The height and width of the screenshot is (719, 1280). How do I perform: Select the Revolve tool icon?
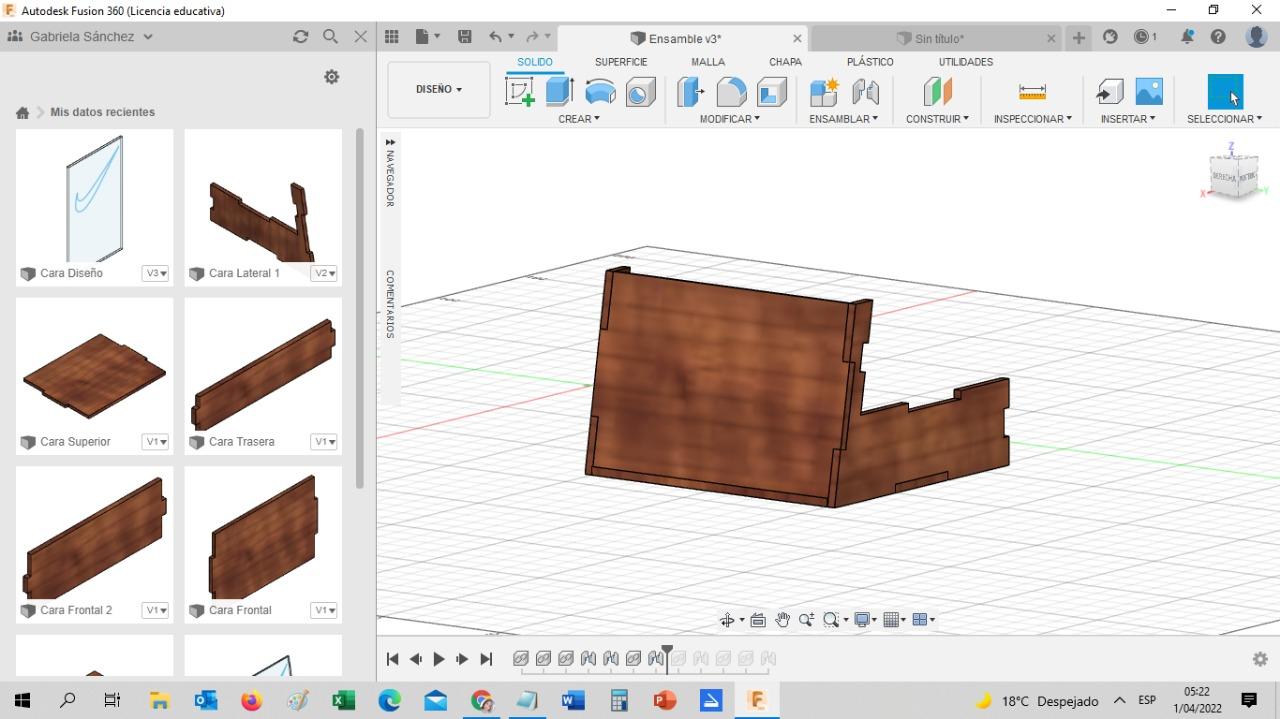point(600,92)
